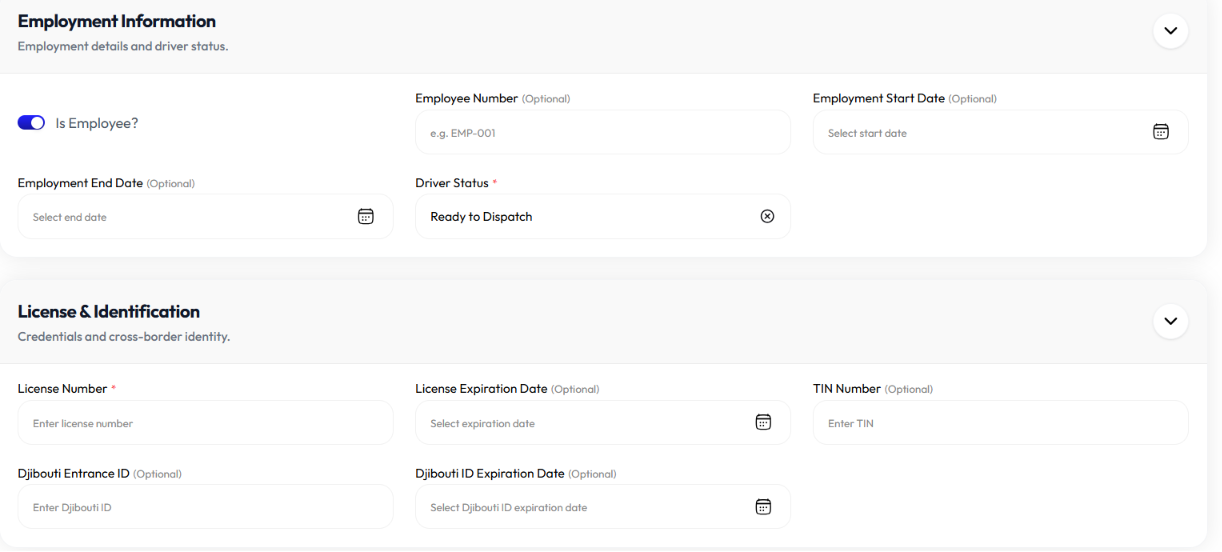The image size is (1222, 552).
Task: Click the Employment Information section heading
Action: click(117, 21)
